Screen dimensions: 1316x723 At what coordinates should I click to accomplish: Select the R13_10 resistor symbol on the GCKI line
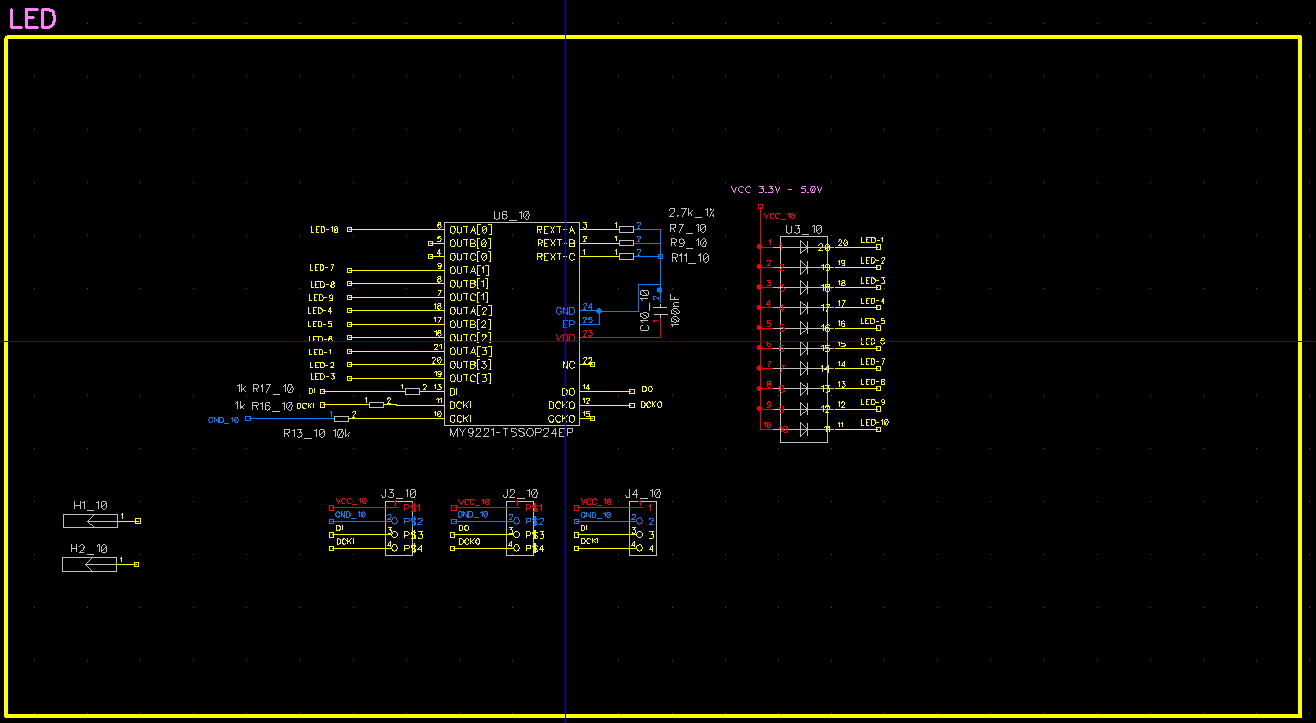(x=341, y=418)
